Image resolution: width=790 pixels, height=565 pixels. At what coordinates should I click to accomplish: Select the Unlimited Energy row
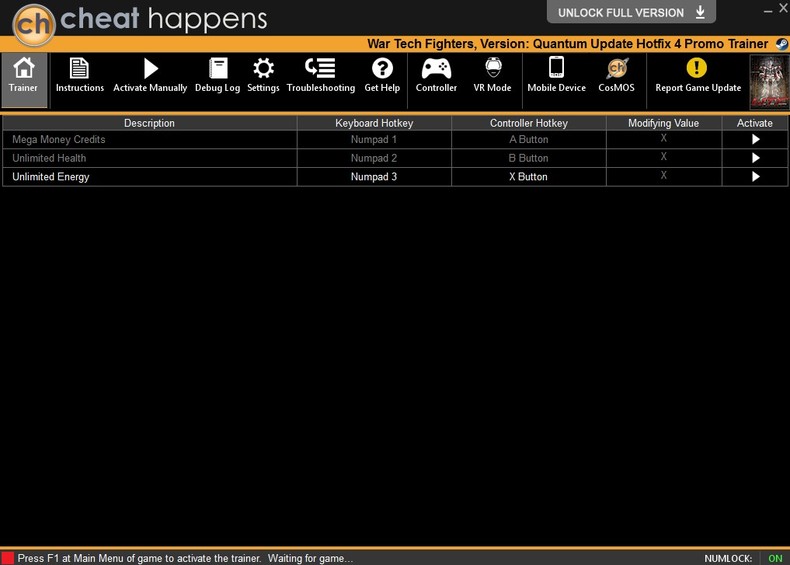(x=395, y=177)
